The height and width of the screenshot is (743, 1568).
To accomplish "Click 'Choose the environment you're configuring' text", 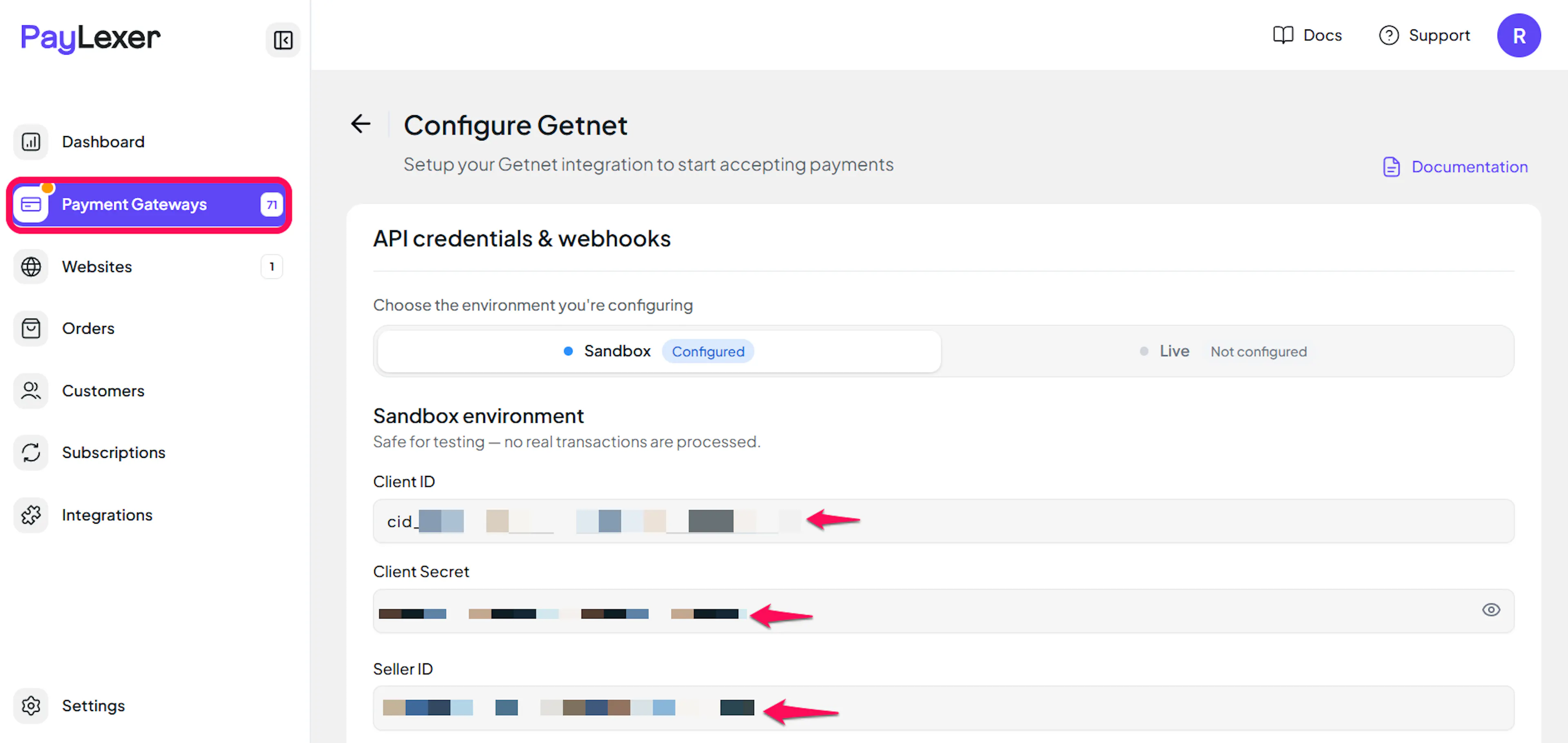I will (x=532, y=305).
